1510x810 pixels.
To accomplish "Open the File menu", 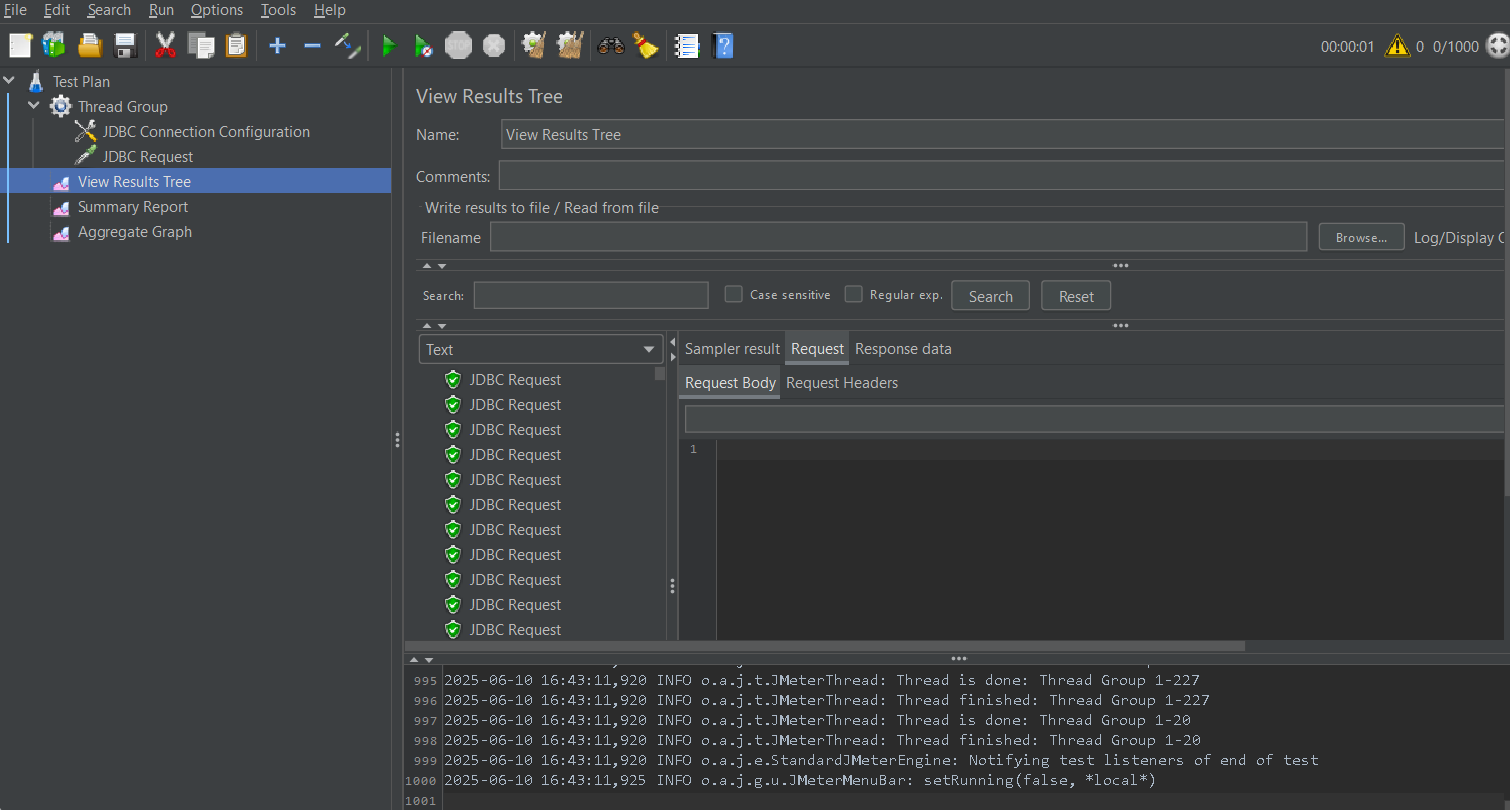I will tap(15, 10).
